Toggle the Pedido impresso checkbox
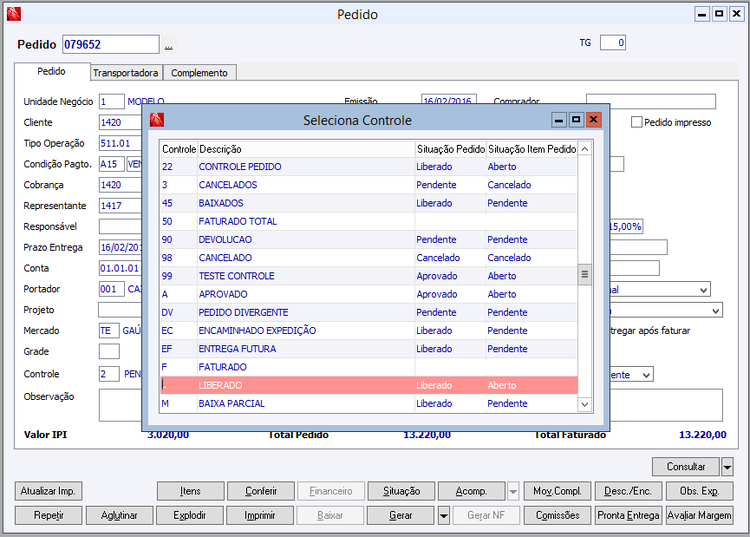The height and width of the screenshot is (537, 750). coord(637,122)
